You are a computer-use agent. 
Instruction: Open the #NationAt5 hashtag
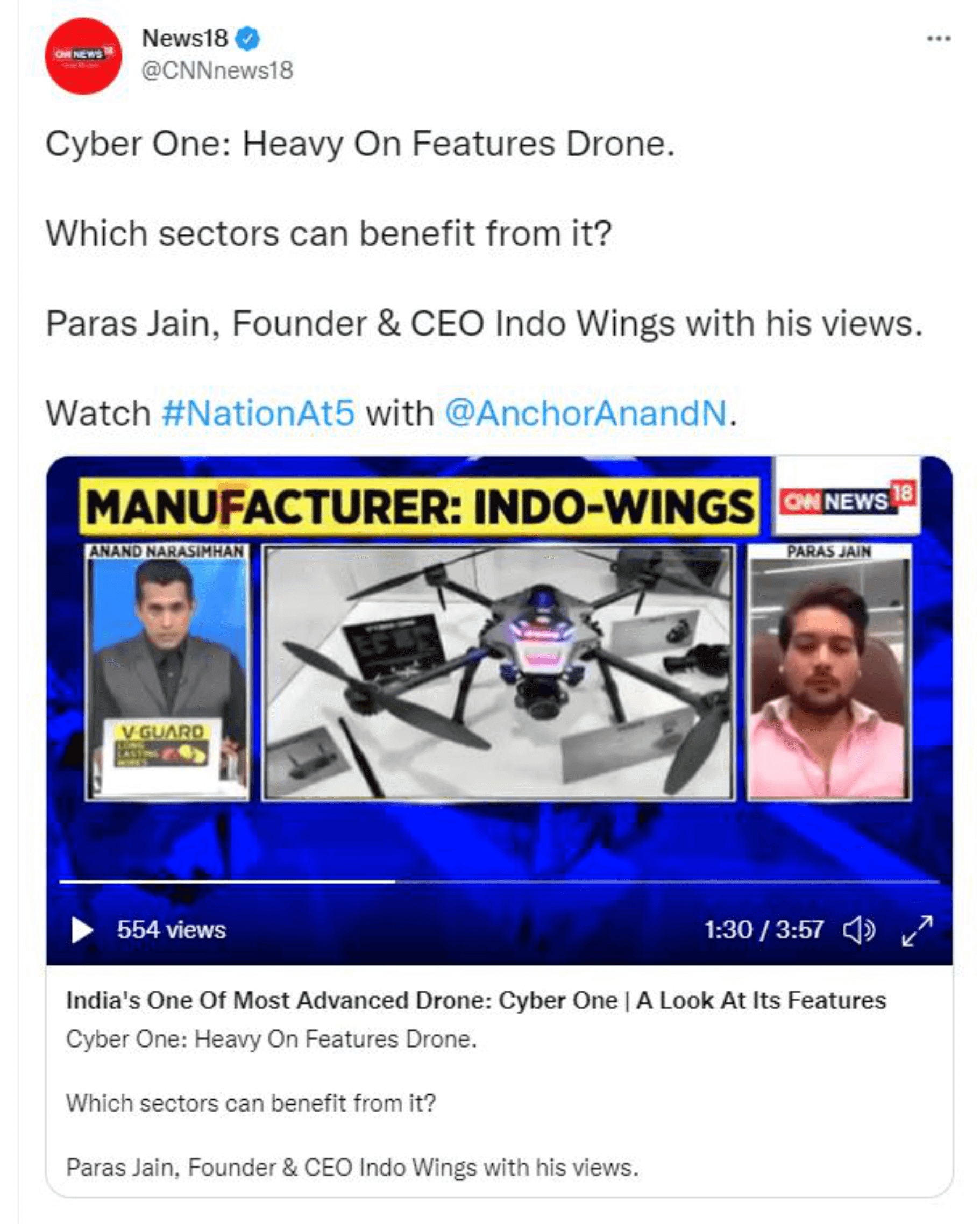258,414
